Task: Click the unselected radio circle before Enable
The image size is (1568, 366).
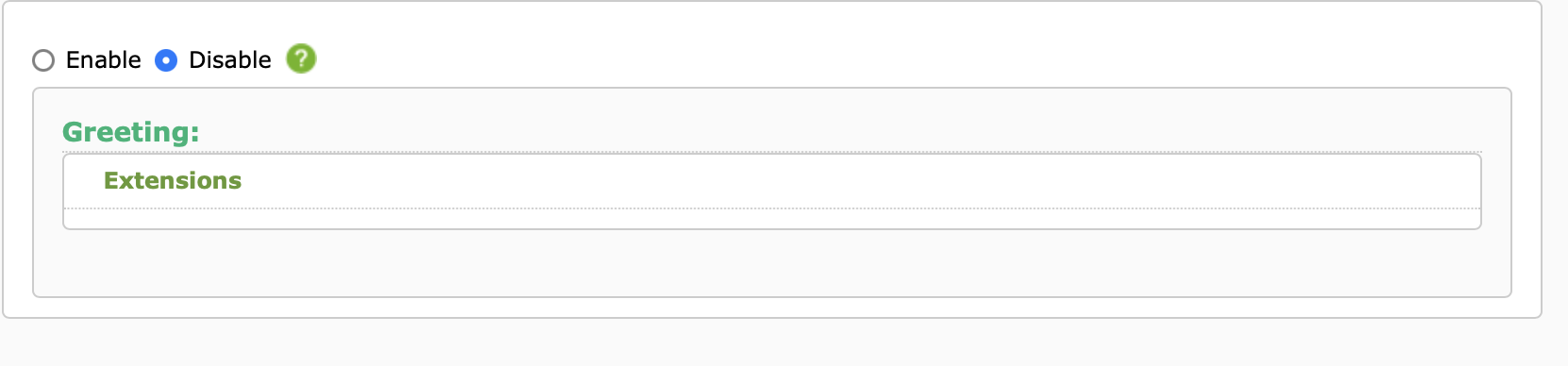Action: point(43,60)
